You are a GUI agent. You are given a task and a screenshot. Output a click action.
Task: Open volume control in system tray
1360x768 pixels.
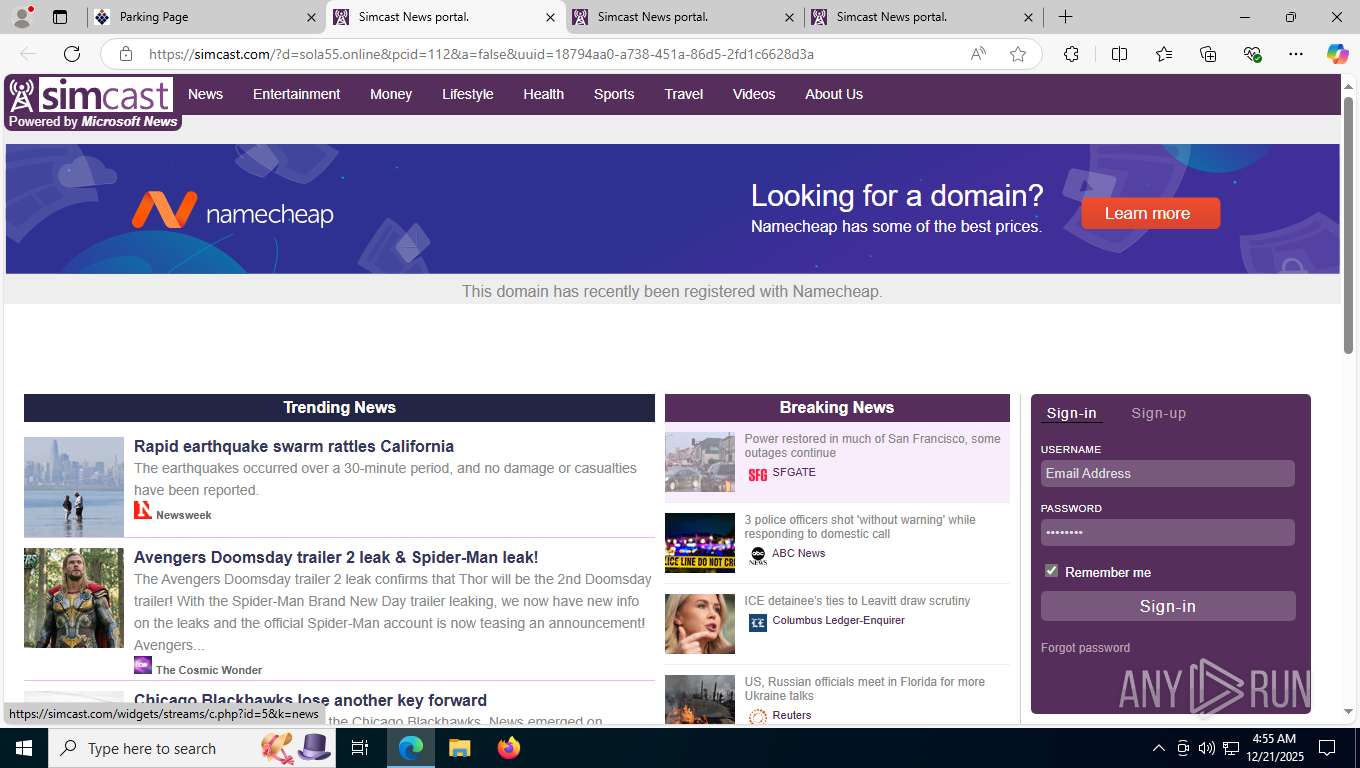(1207, 748)
